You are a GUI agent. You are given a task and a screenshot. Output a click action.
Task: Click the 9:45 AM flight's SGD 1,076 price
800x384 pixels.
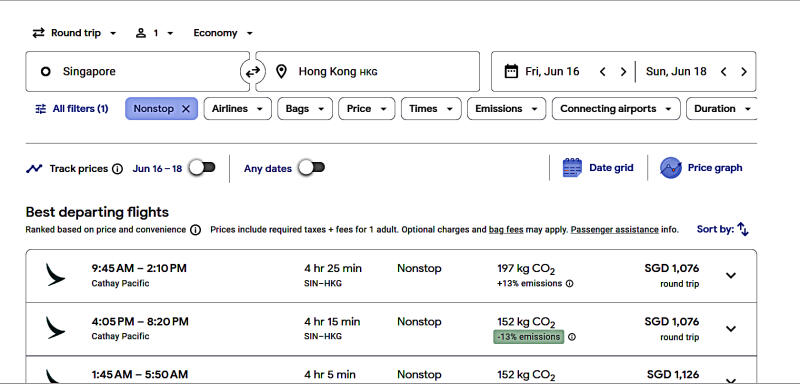pos(671,269)
